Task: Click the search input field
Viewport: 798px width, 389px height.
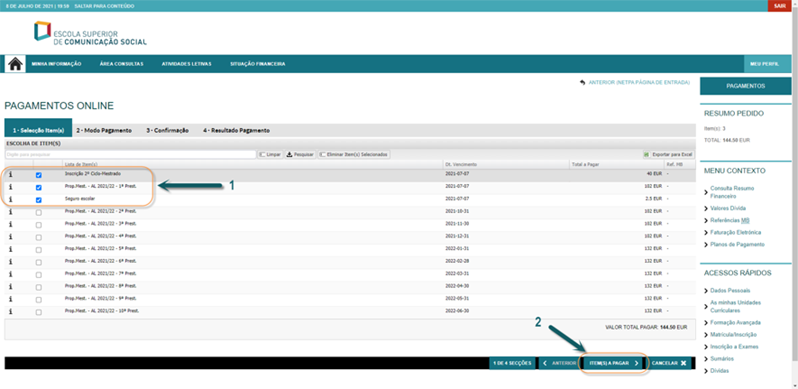Action: tap(131, 154)
